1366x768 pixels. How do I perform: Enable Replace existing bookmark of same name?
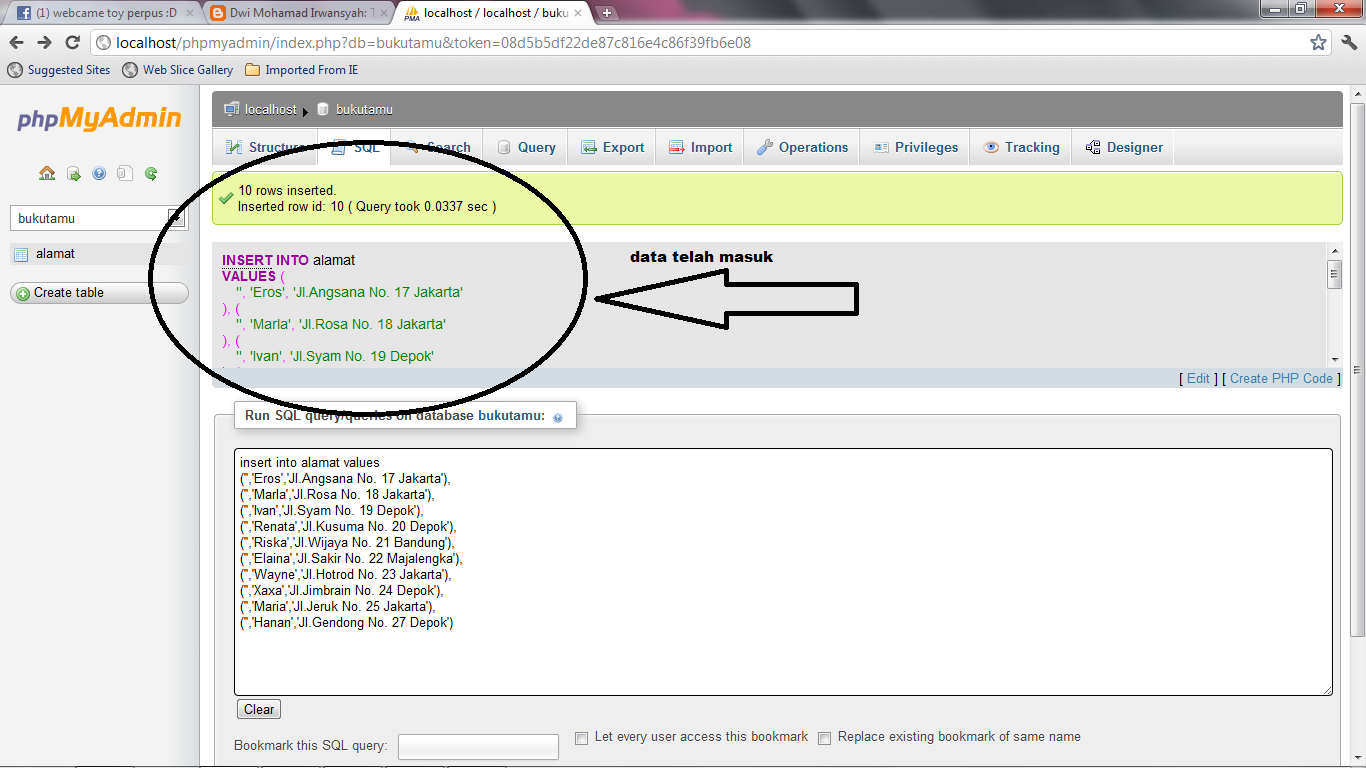[x=824, y=738]
